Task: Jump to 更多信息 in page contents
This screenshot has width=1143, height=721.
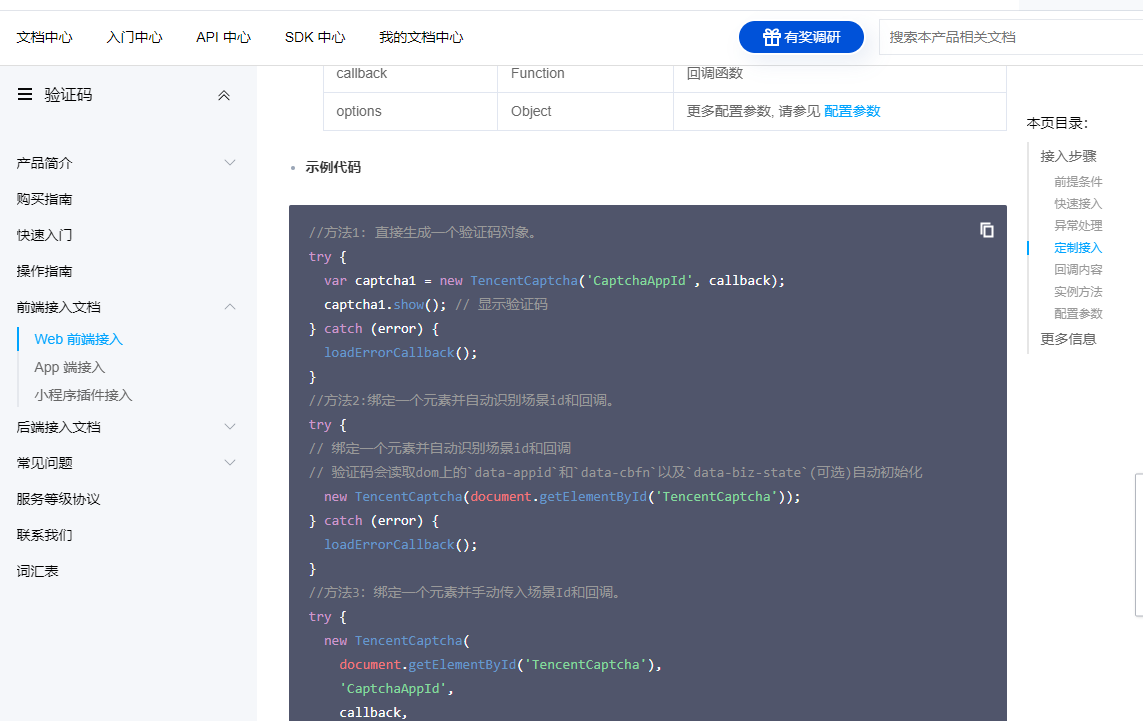Action: 1068,339
